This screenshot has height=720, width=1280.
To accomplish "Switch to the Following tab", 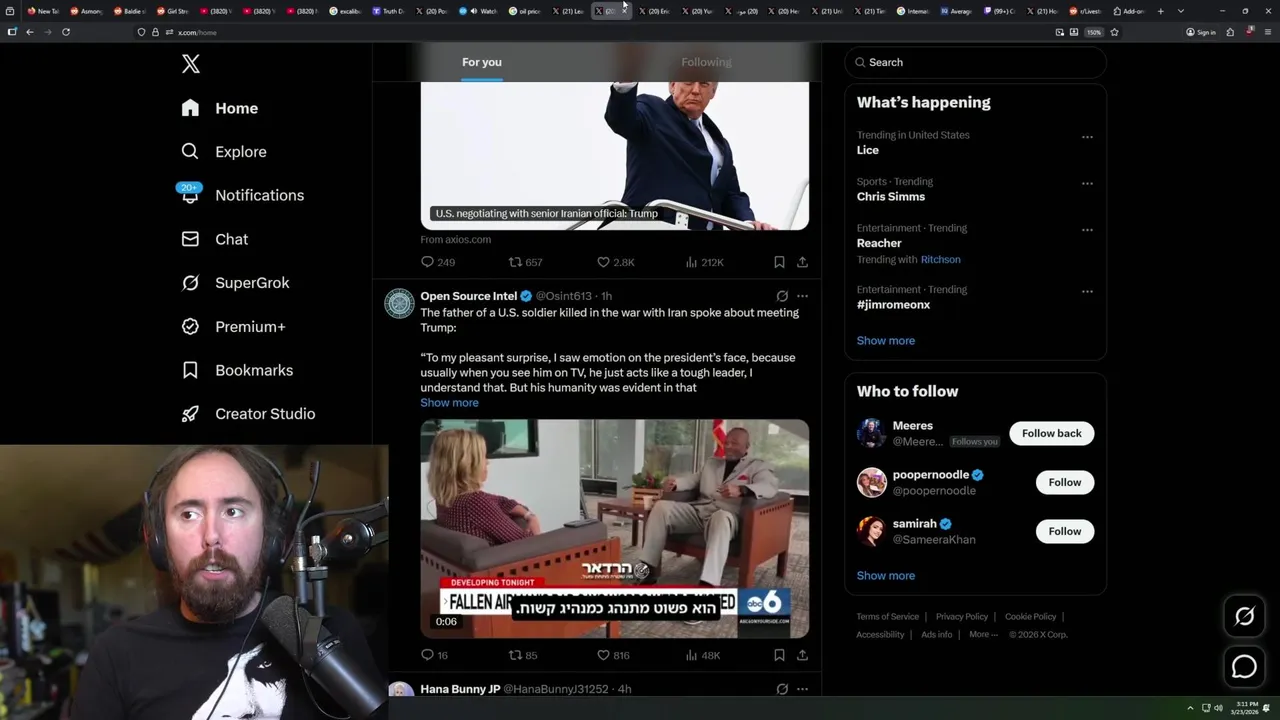I will coord(706,62).
